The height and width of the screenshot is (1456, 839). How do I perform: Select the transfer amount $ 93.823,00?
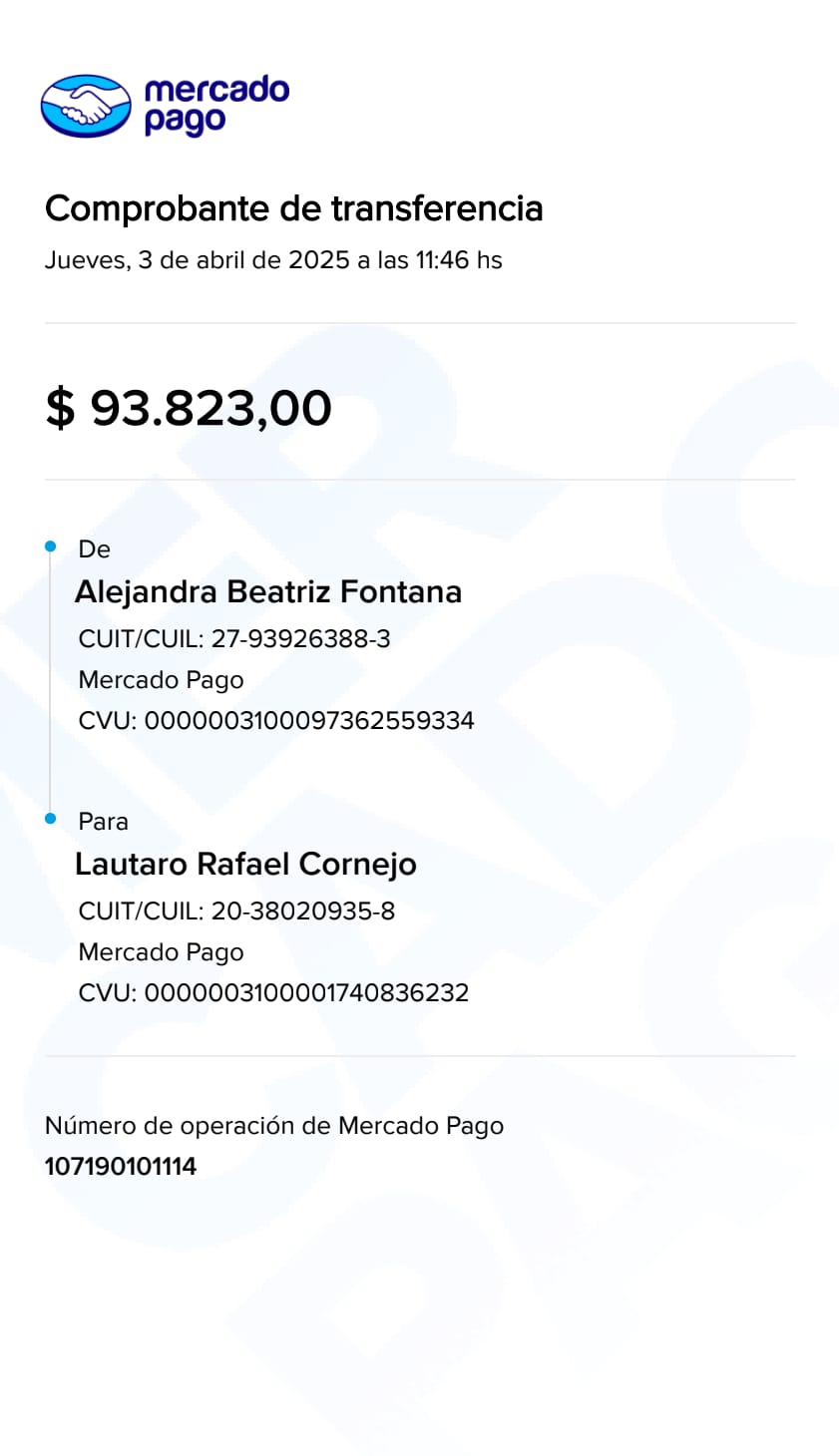point(189,408)
